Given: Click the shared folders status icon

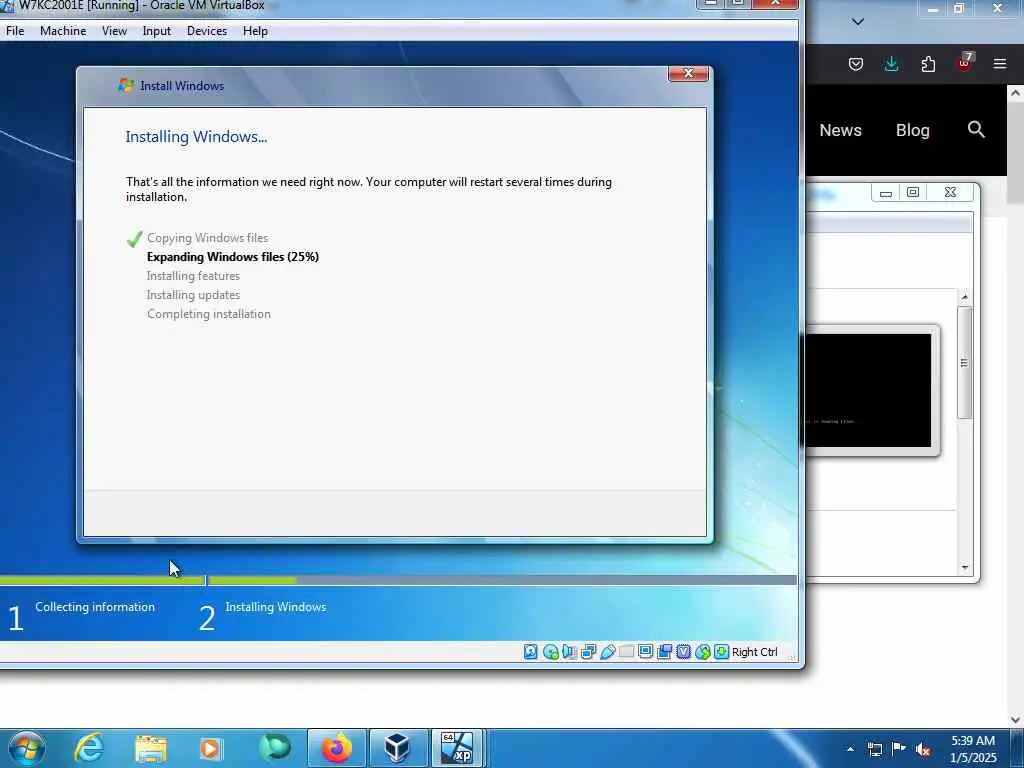Looking at the screenshot, I should point(626,652).
